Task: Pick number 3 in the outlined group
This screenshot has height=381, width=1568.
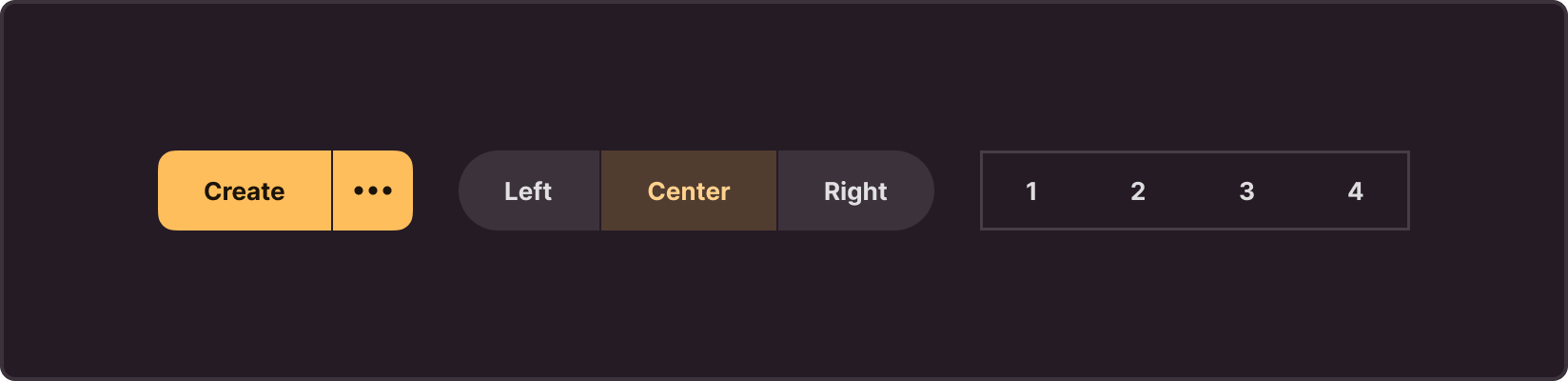Action: pos(1246,190)
